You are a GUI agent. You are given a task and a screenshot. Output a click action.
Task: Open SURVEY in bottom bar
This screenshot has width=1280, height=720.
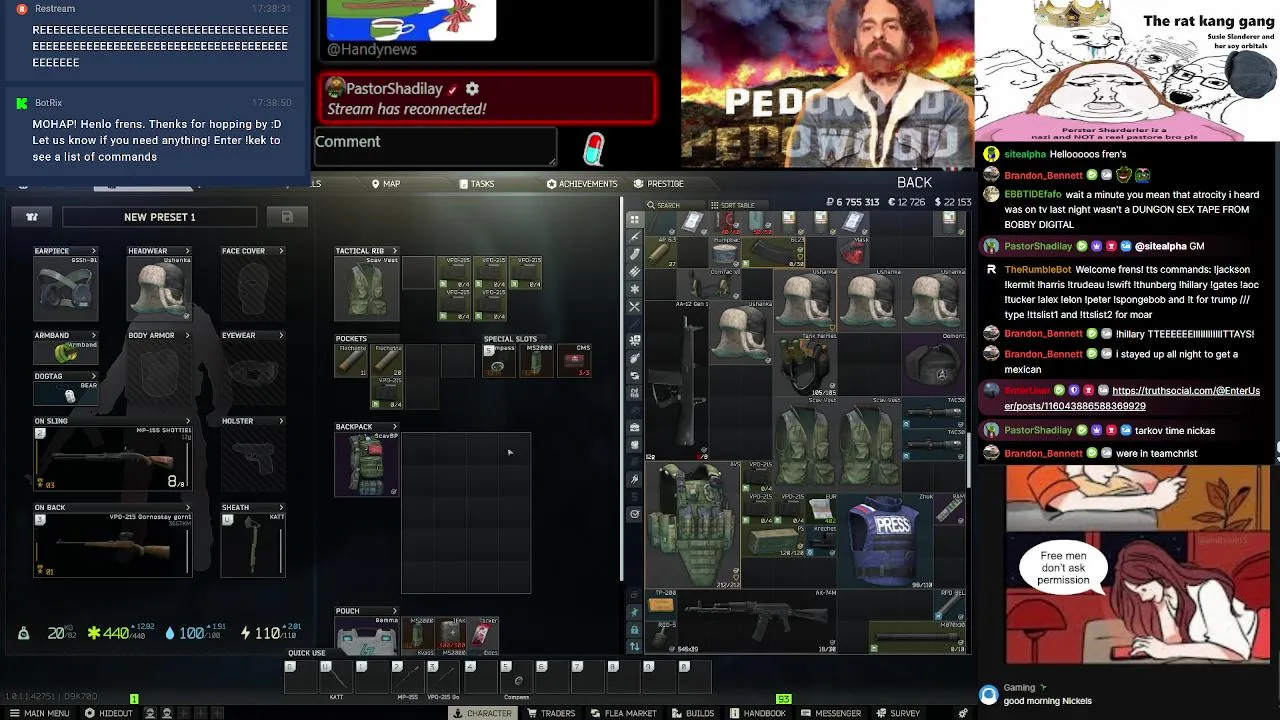pyautogui.click(x=898, y=713)
